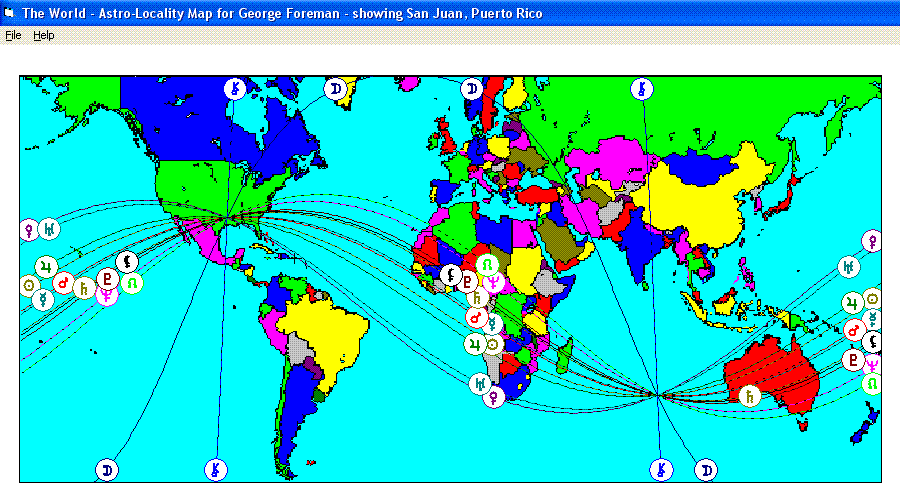Select the bottom-border Chiron marker west of South America
This screenshot has width=900, height=500.
[216, 470]
